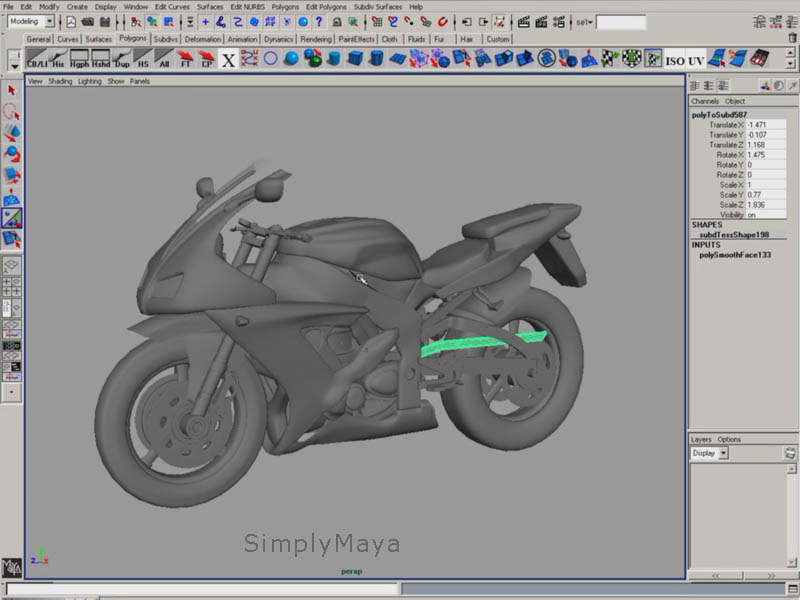The width and height of the screenshot is (800, 600).
Task: Toggle the Channel Box display button
Action: [x=791, y=22]
